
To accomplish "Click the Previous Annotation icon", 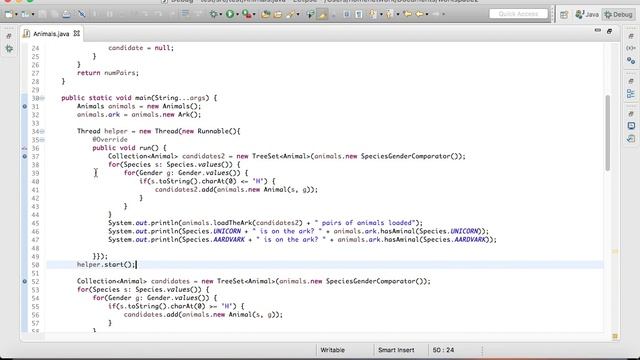I will pos(390,14).
